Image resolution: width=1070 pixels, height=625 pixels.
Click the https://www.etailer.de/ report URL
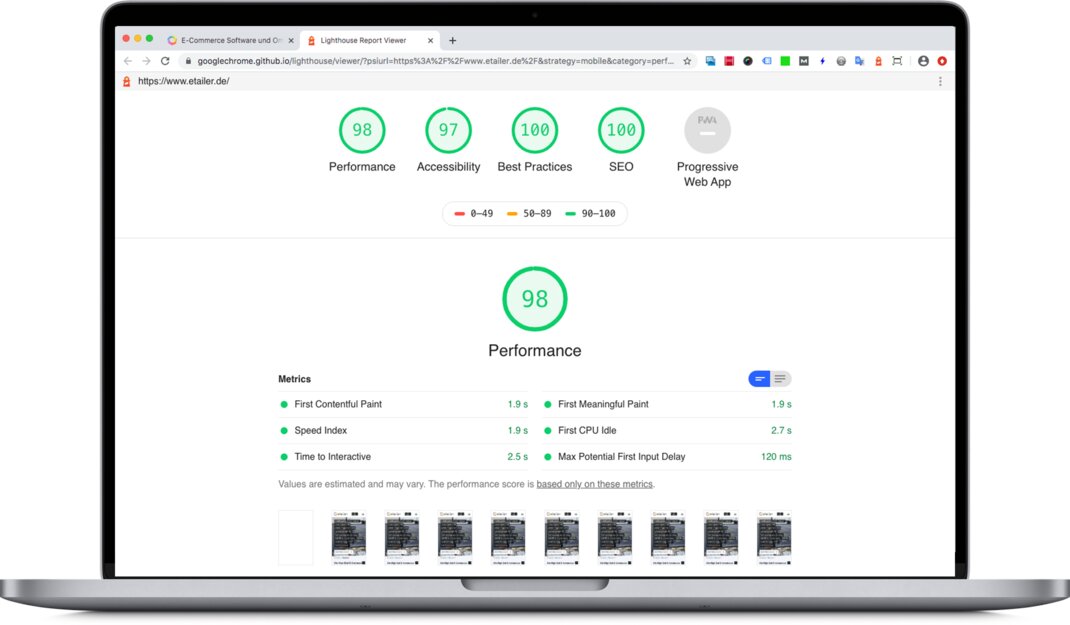point(183,81)
